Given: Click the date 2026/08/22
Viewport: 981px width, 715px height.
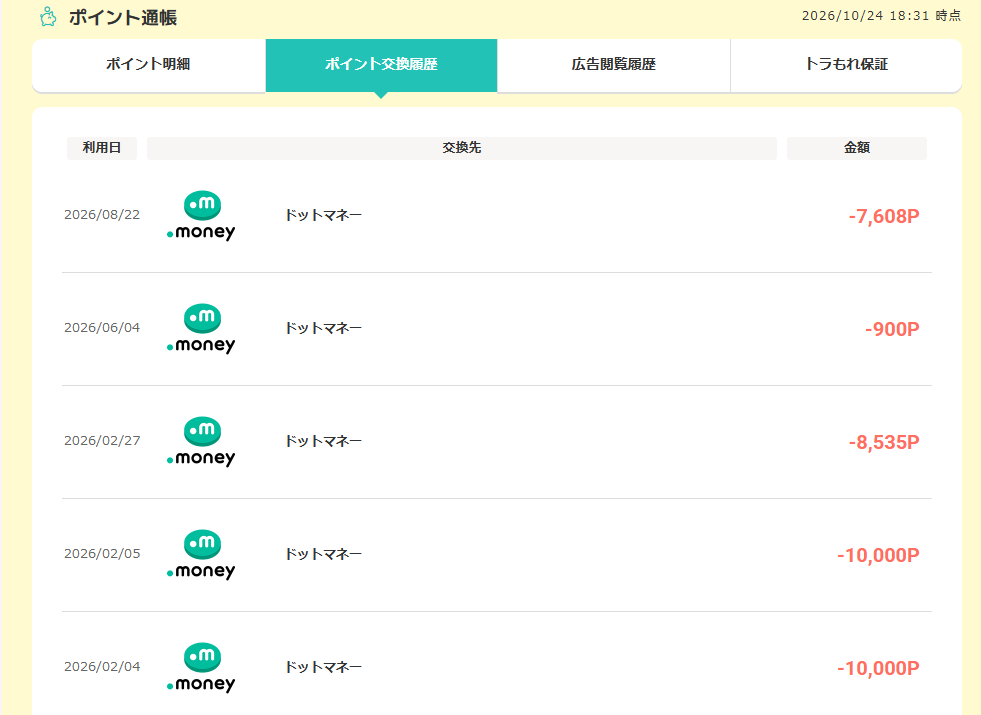Looking at the screenshot, I should pos(102,215).
